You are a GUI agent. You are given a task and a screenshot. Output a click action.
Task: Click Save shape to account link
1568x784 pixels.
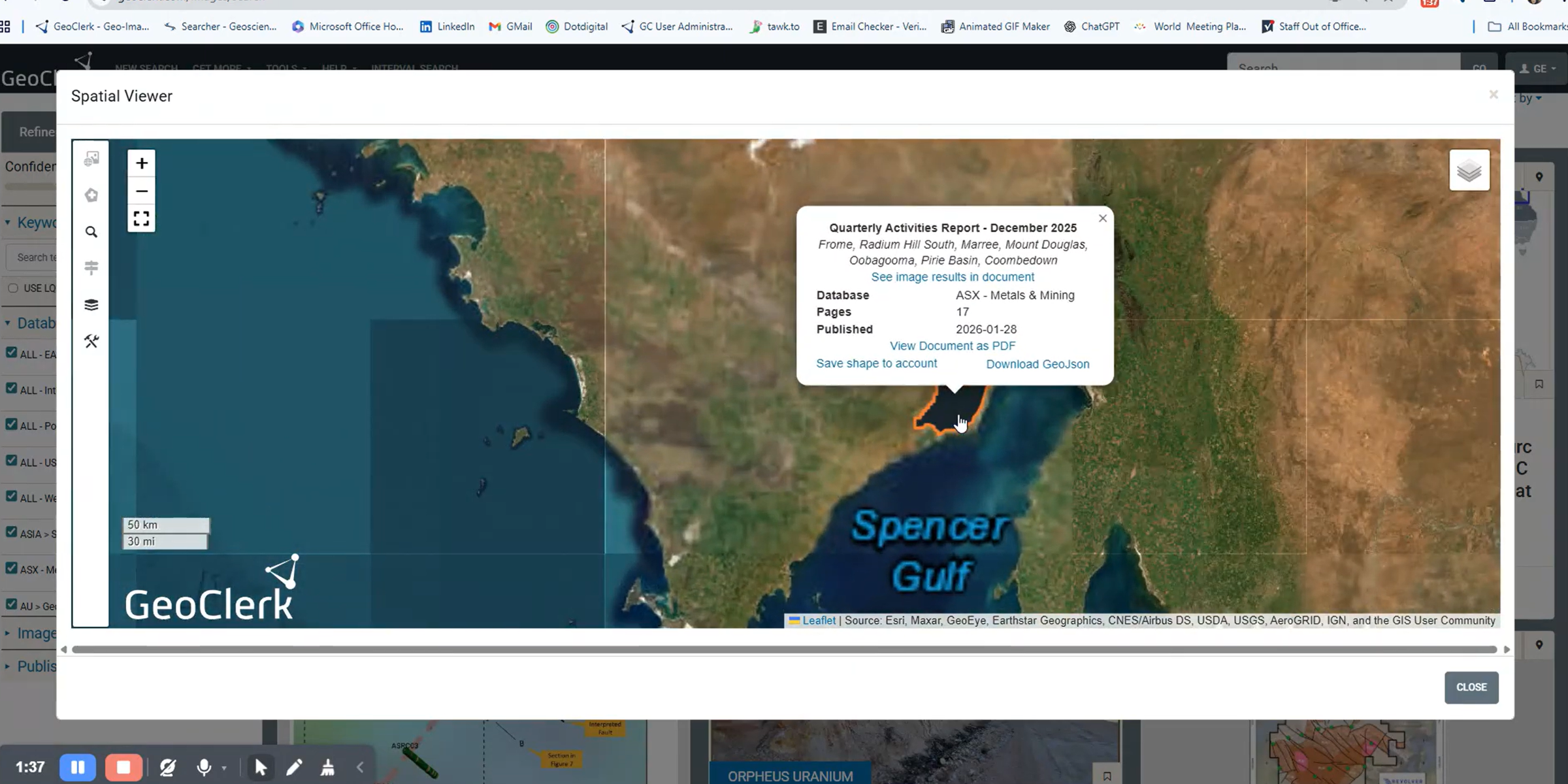(876, 363)
